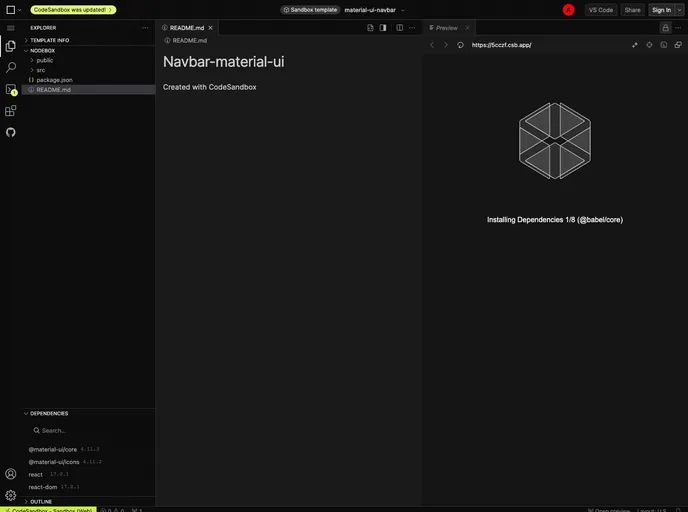
Task: Click the Share button
Action: pos(632,10)
